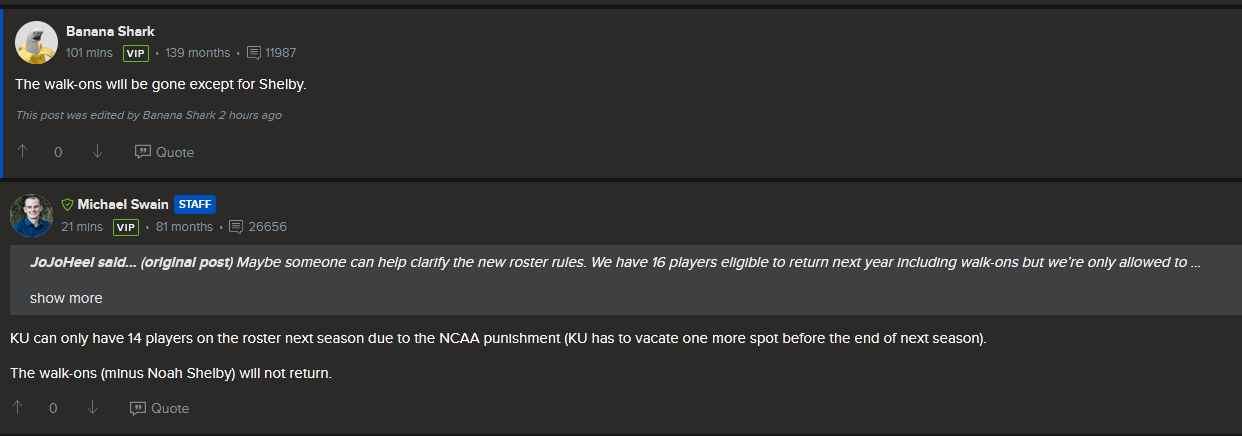
Task: Open Michael Swain username link
Action: pyautogui.click(x=123, y=204)
